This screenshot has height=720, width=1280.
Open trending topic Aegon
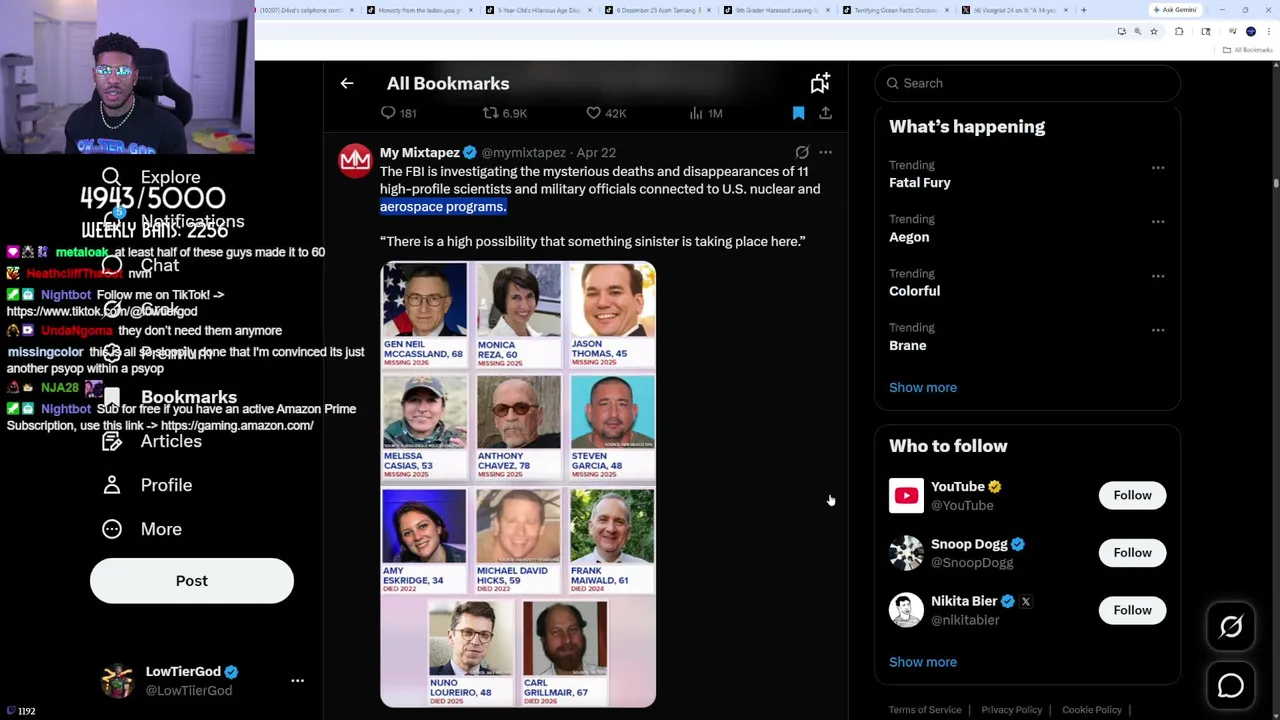(909, 237)
